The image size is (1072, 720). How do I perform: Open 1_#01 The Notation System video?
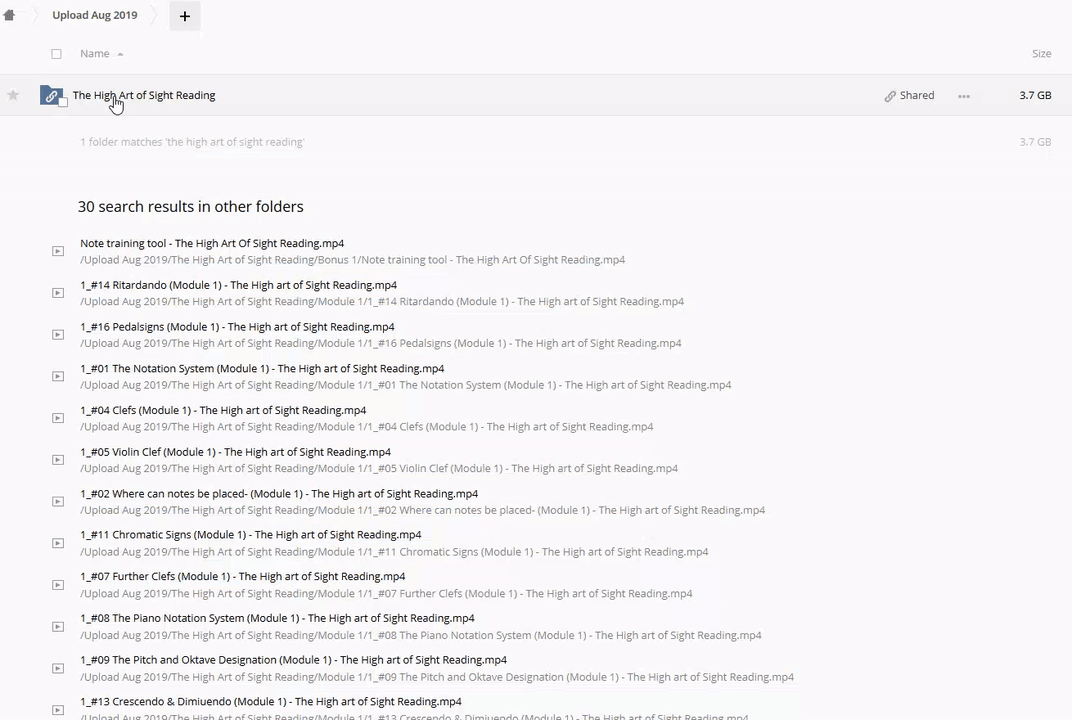click(262, 368)
